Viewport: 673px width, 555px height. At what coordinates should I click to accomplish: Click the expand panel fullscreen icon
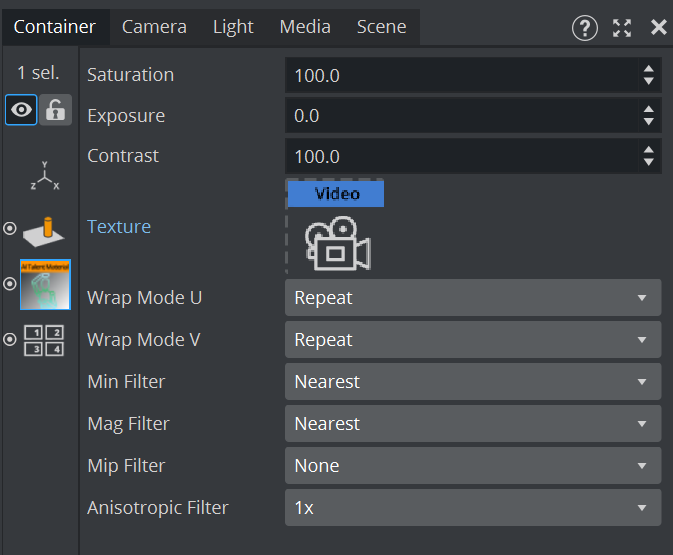point(622,28)
